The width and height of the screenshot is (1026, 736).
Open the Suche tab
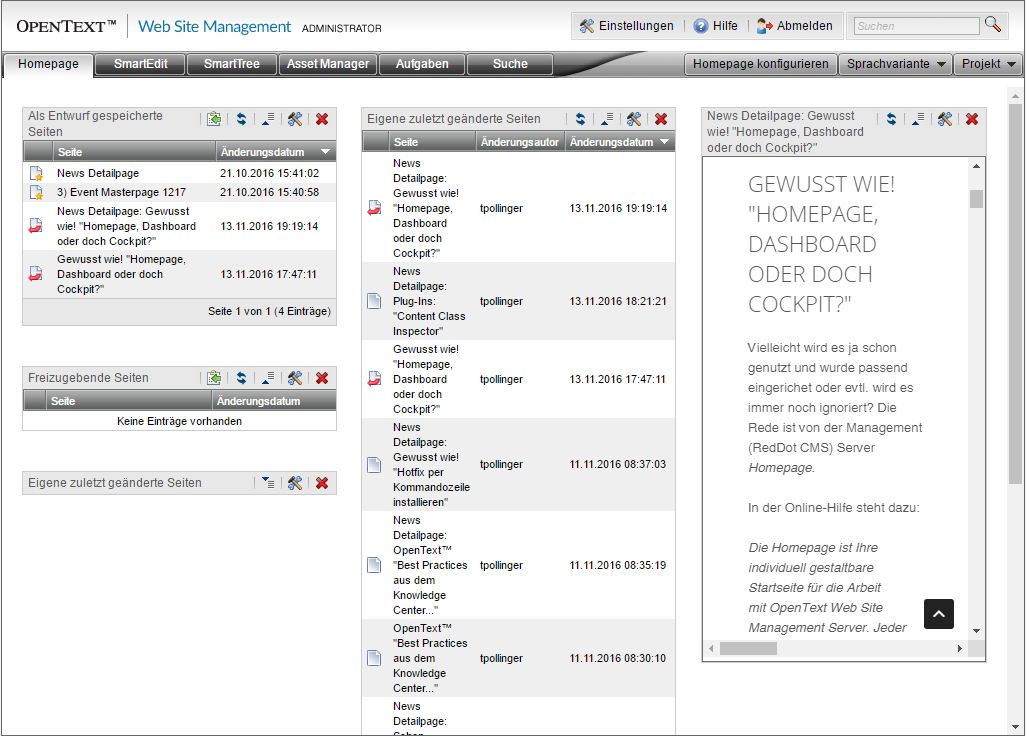510,64
